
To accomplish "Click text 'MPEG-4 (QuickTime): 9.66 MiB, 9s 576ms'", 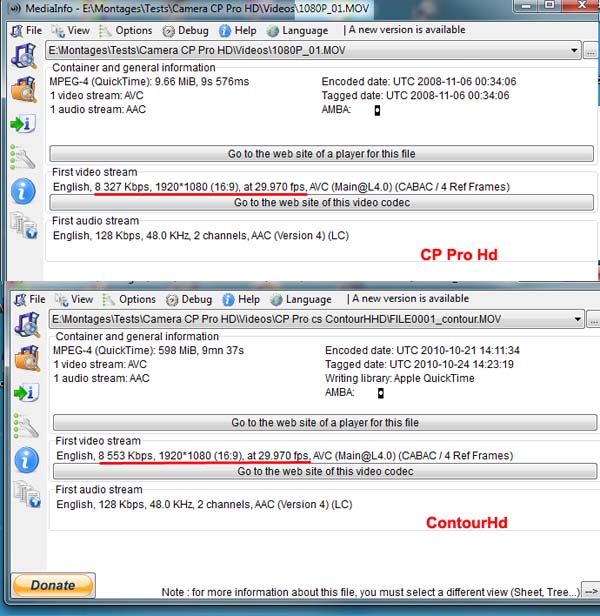I will (x=149, y=82).
